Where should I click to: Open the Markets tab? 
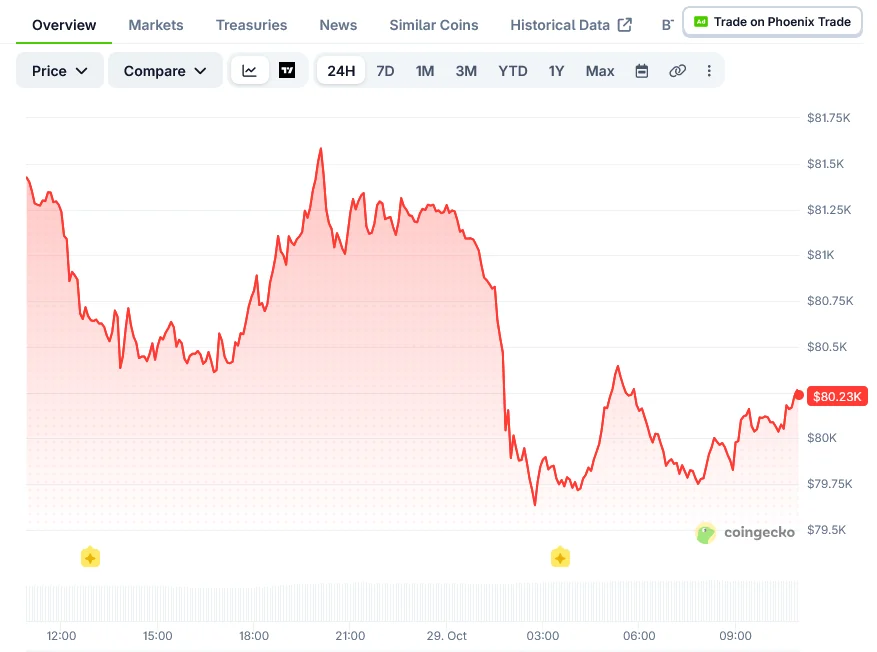pyautogui.click(x=155, y=25)
